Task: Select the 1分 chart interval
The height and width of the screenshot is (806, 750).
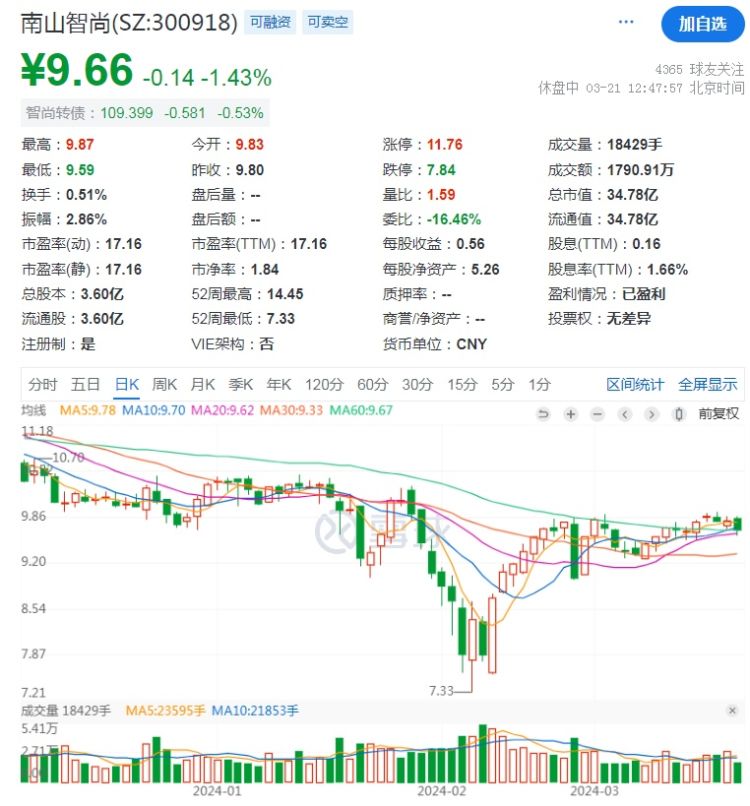Action: pos(539,384)
